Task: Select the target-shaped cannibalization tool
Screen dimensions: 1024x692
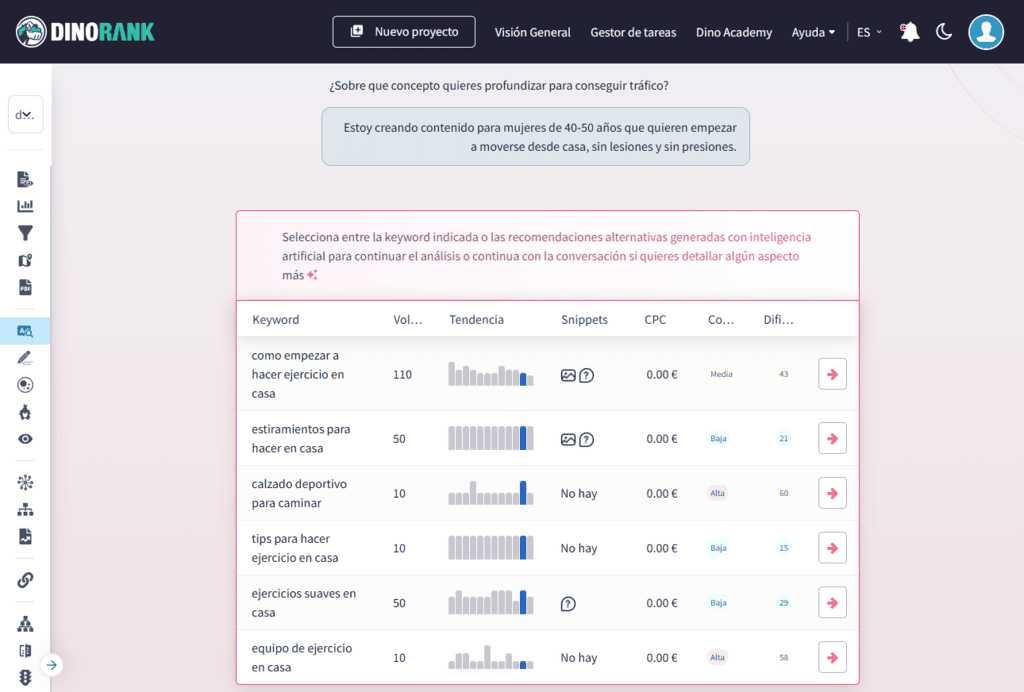Action: click(25, 386)
